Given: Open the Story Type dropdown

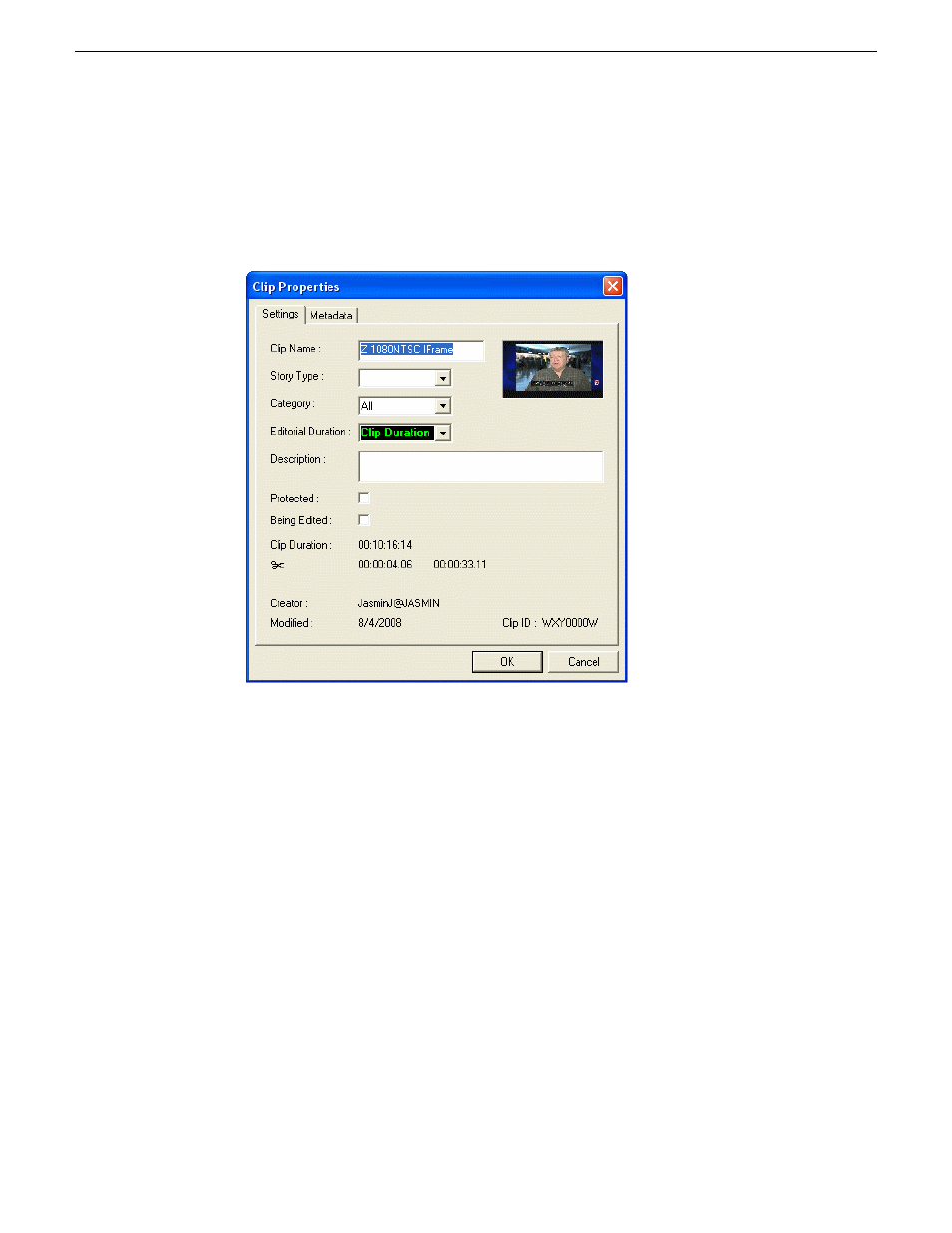Looking at the screenshot, I should [x=443, y=378].
